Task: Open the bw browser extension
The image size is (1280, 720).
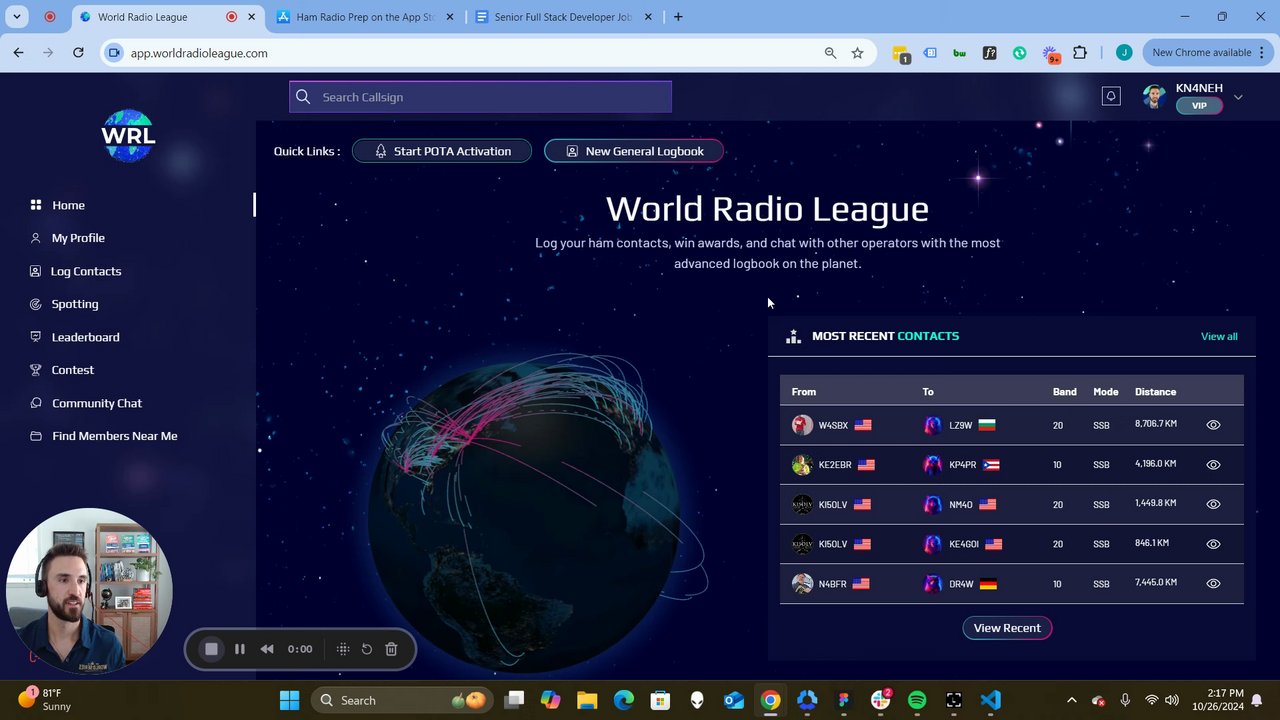Action: (x=960, y=53)
